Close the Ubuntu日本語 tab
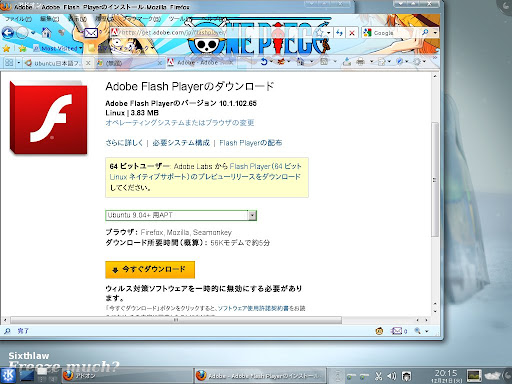The width and height of the screenshot is (512, 384). (88, 63)
